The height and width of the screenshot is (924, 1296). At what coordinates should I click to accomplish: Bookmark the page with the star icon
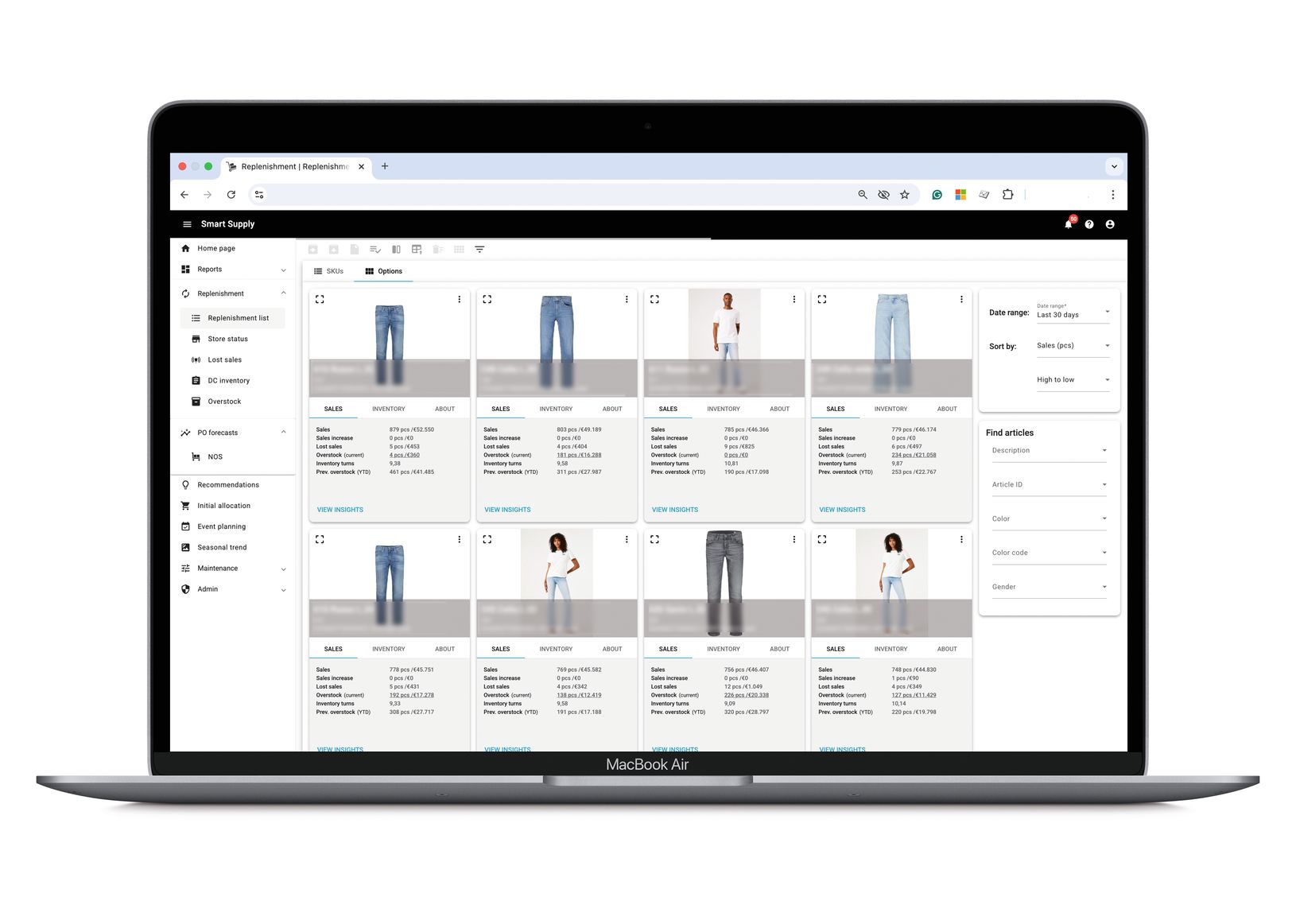(x=905, y=195)
